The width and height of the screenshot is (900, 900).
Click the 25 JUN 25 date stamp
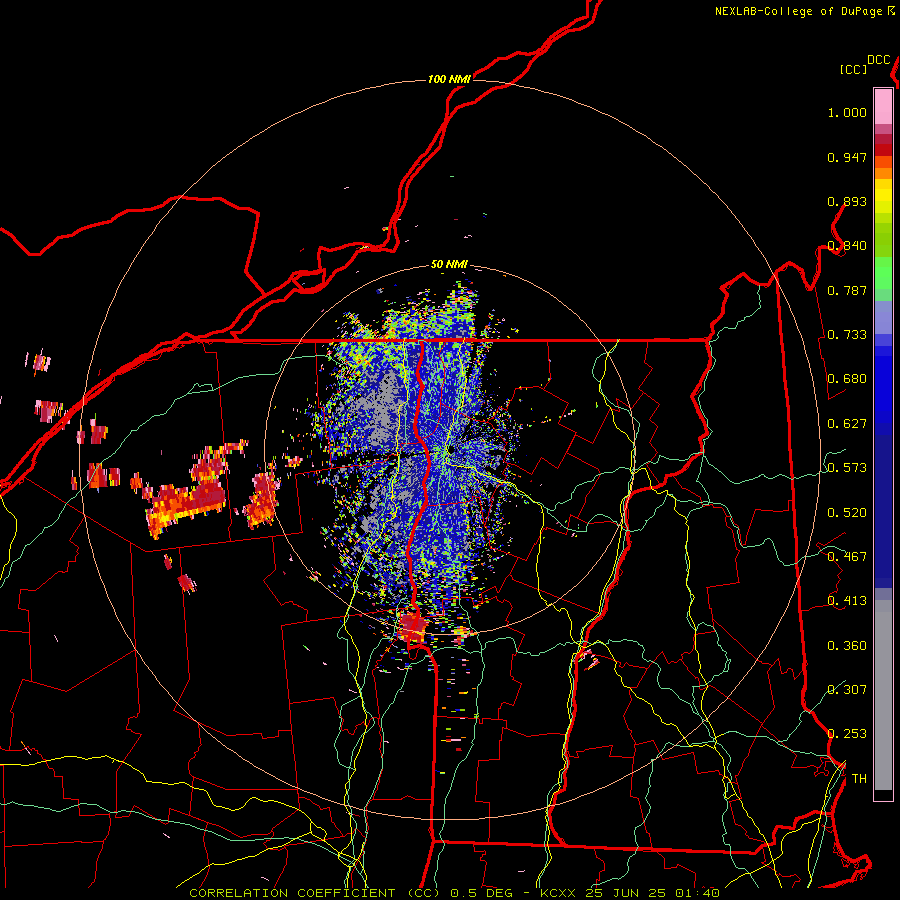[x=625, y=893]
